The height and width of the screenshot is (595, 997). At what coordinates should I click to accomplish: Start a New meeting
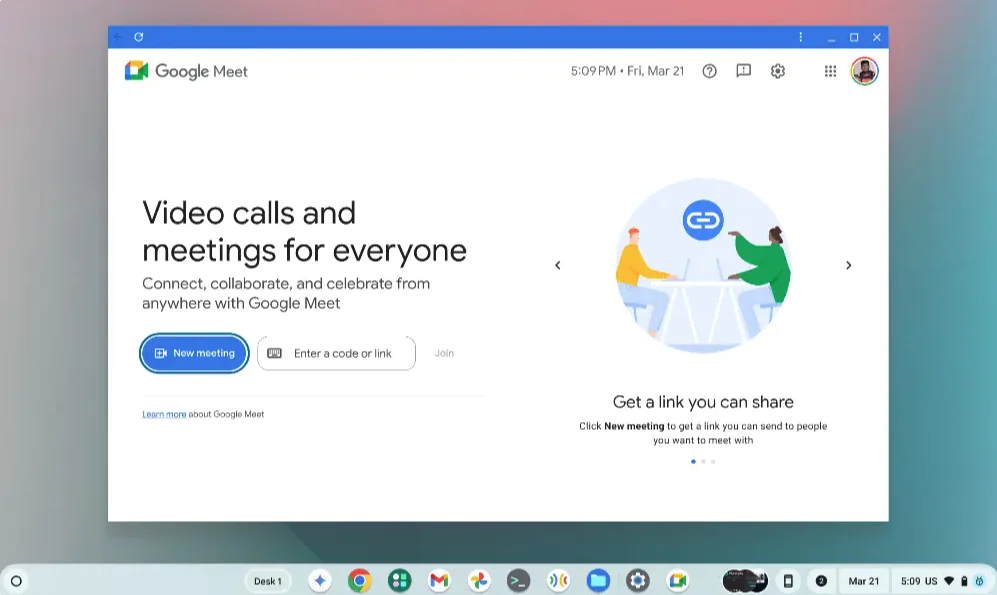[194, 353]
